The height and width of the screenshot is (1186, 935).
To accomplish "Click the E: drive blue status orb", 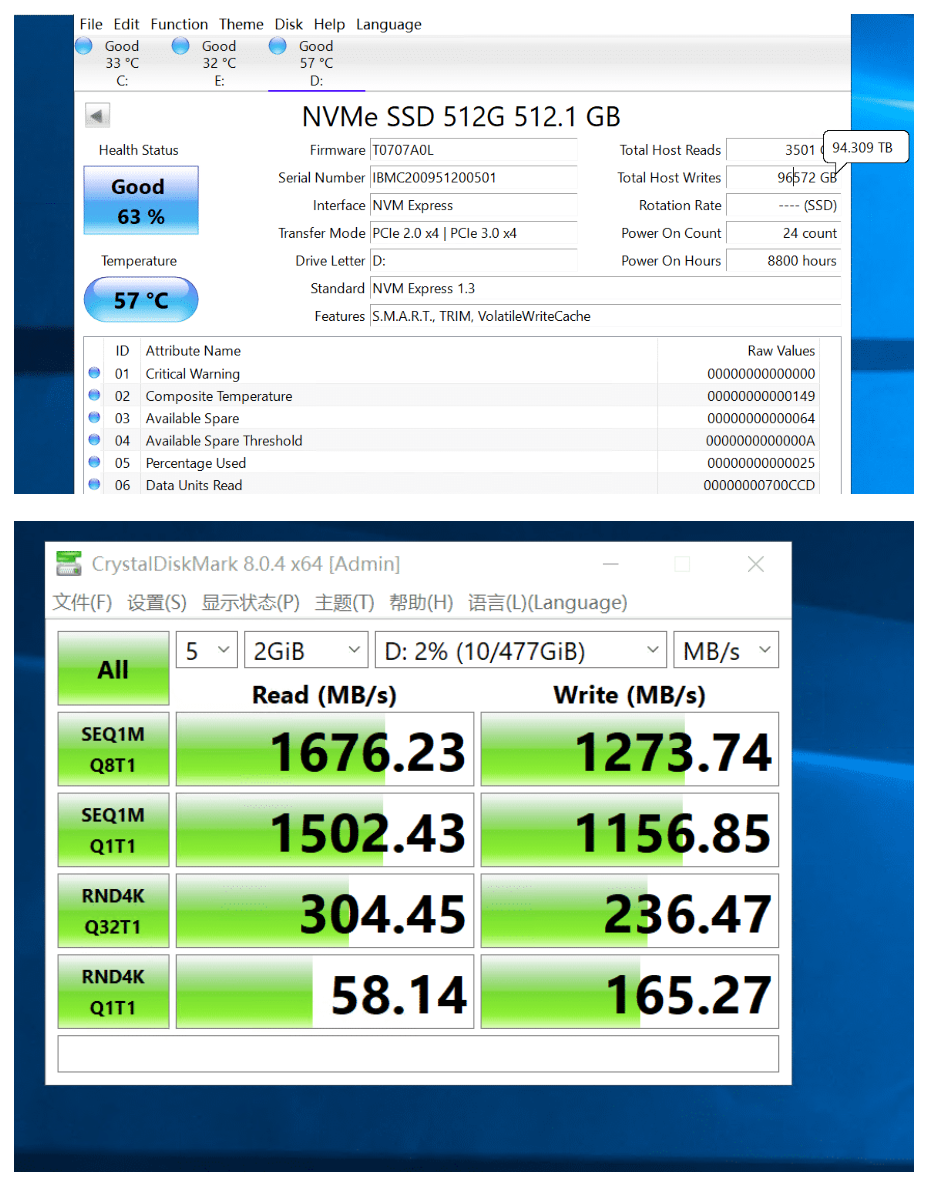I will (x=180, y=46).
